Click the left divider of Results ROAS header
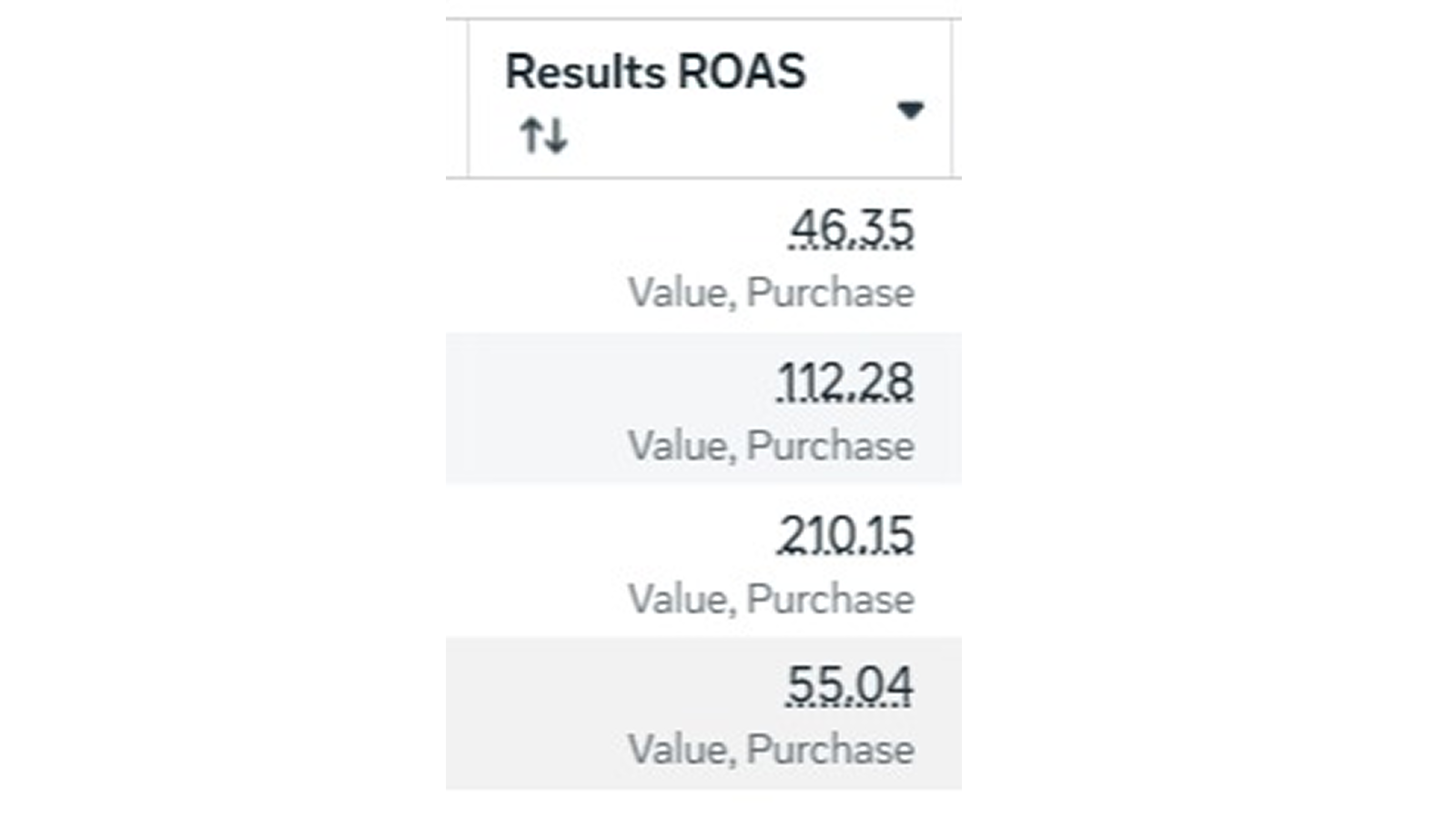Screen dimensions: 1456x819 point(468,98)
